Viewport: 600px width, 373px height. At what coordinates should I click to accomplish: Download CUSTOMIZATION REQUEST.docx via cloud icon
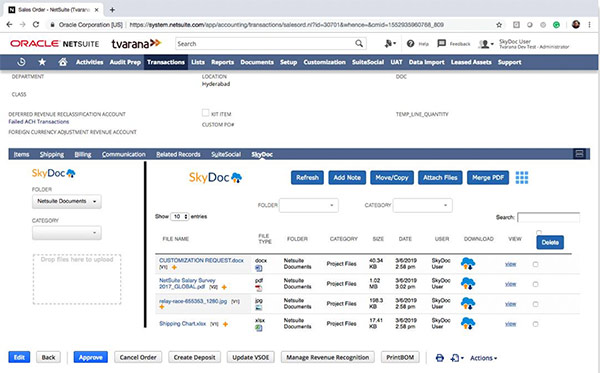[468, 264]
